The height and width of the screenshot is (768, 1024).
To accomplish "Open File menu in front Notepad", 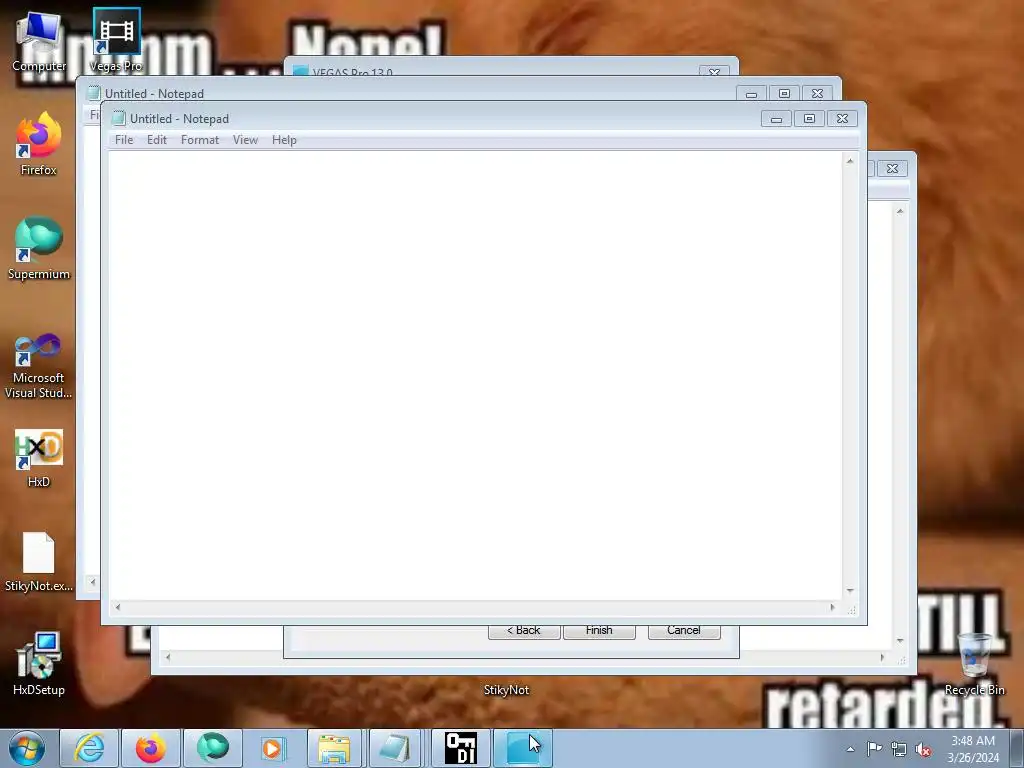I will click(x=124, y=140).
